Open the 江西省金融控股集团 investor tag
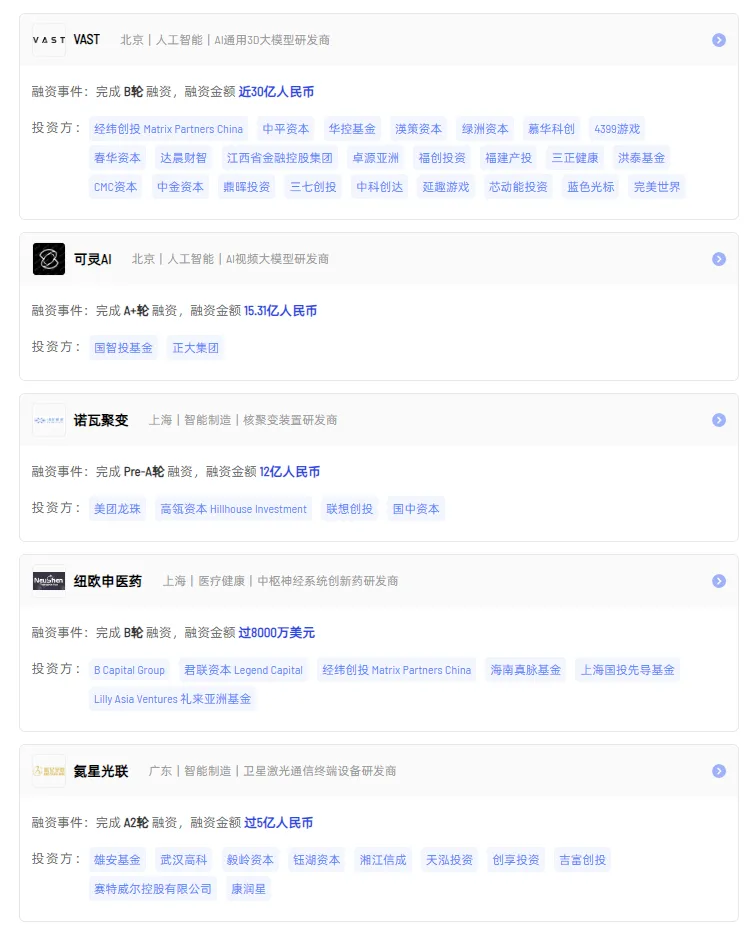This screenshot has height=934, width=756. [x=279, y=158]
